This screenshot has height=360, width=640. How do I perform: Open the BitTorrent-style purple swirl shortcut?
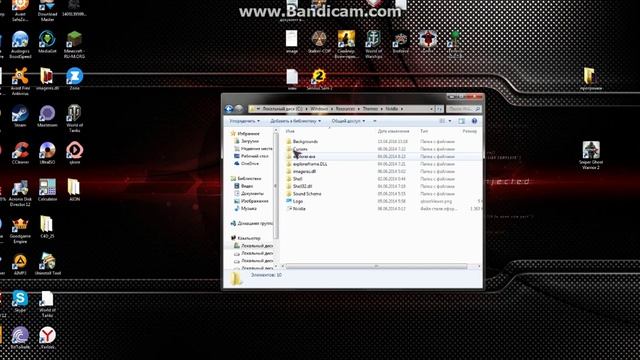pos(20,338)
